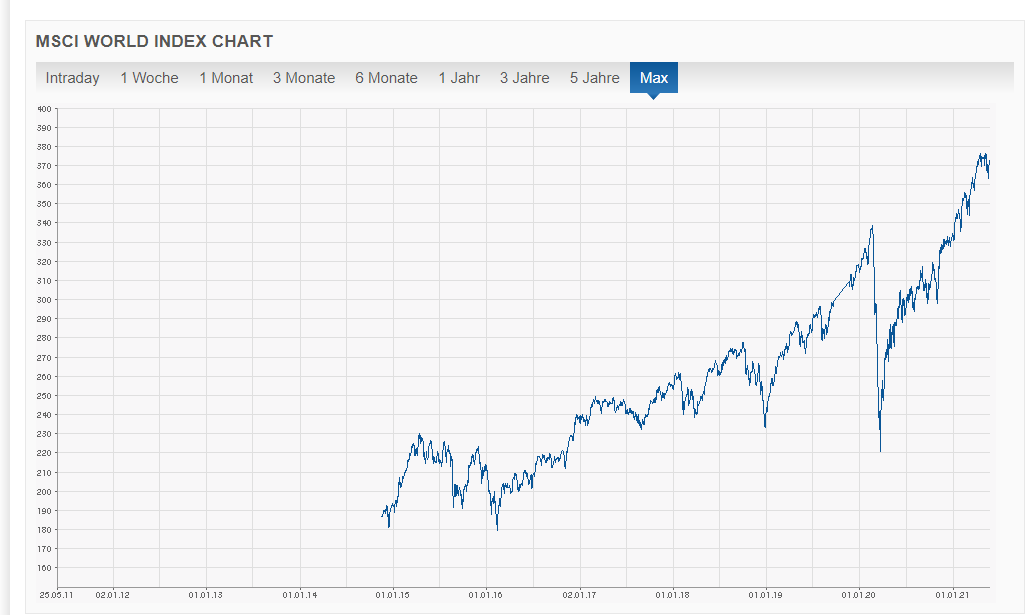Show the 6 Monate chart
The height and width of the screenshot is (615, 1031).
tap(387, 78)
